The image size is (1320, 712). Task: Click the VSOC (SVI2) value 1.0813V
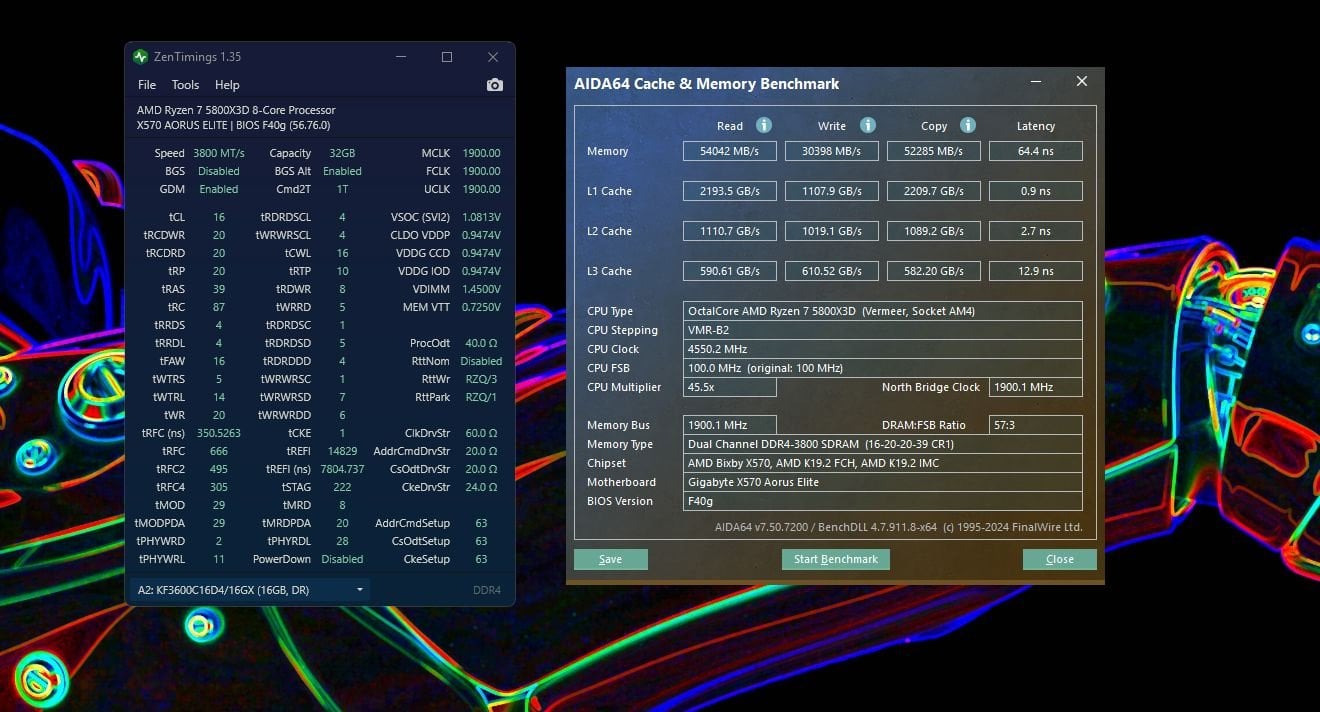click(481, 217)
